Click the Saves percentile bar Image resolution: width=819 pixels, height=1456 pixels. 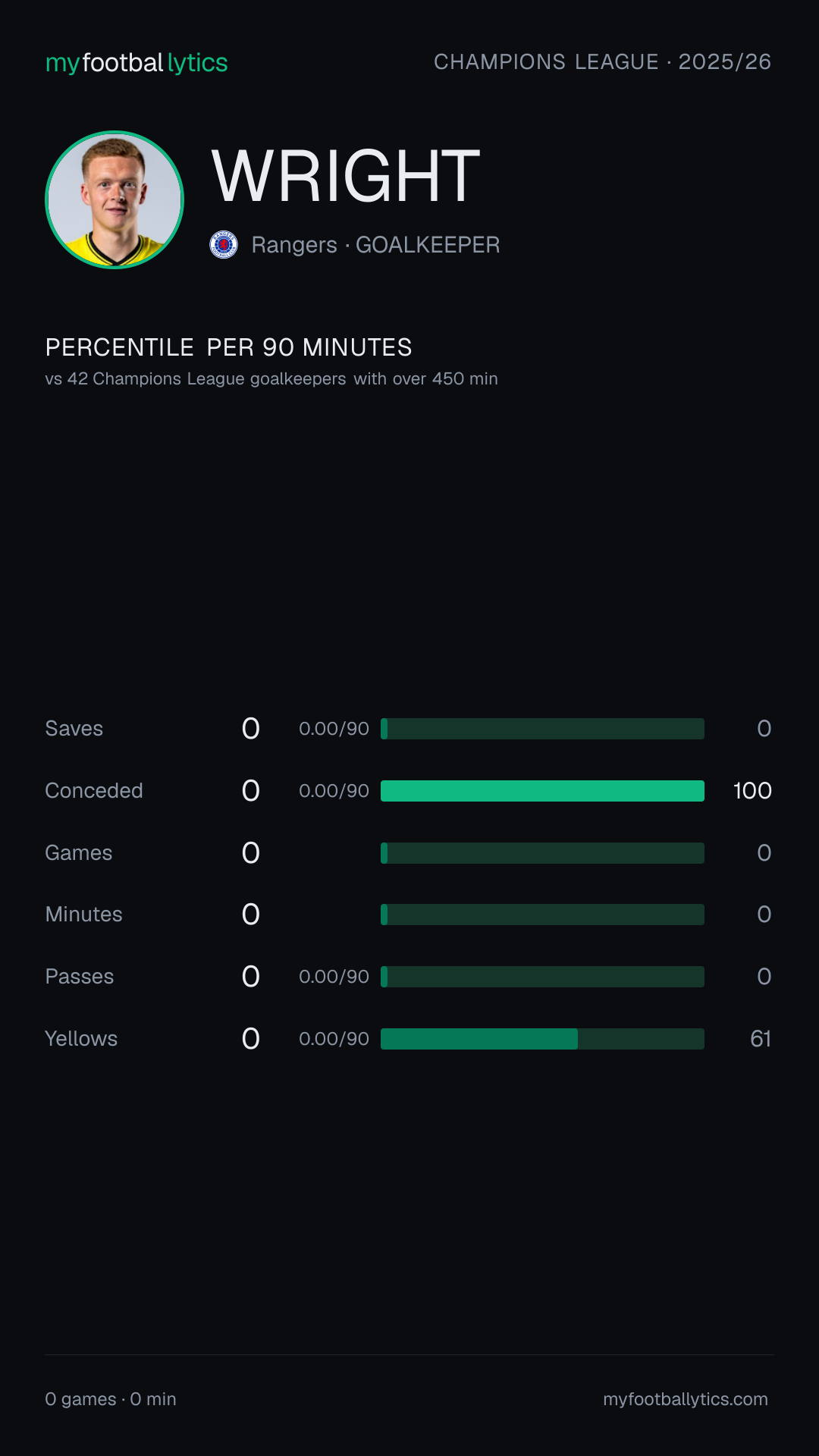[x=542, y=729]
